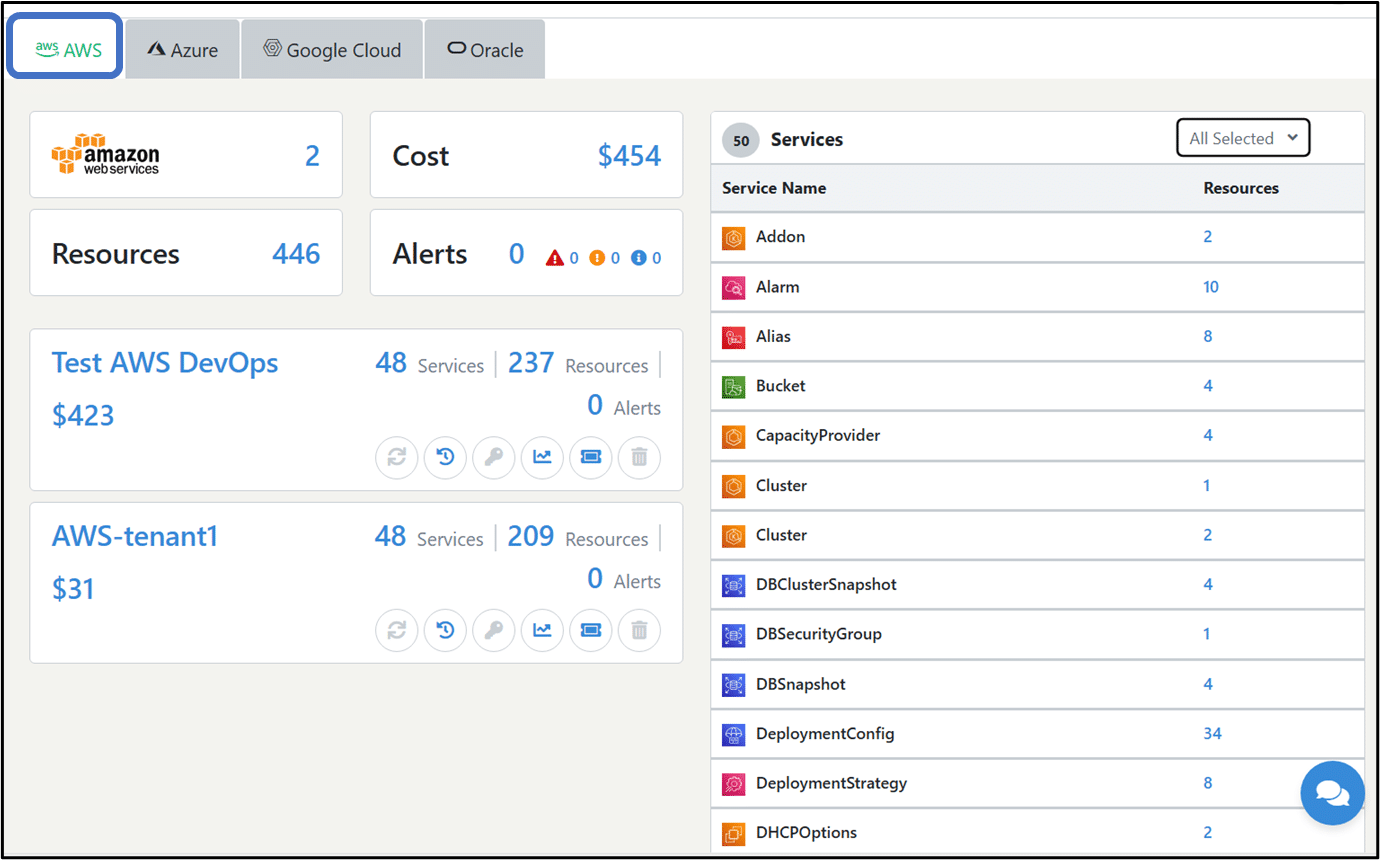
Task: Open the trend chart icon for AWS-tenant1
Action: pos(542,630)
